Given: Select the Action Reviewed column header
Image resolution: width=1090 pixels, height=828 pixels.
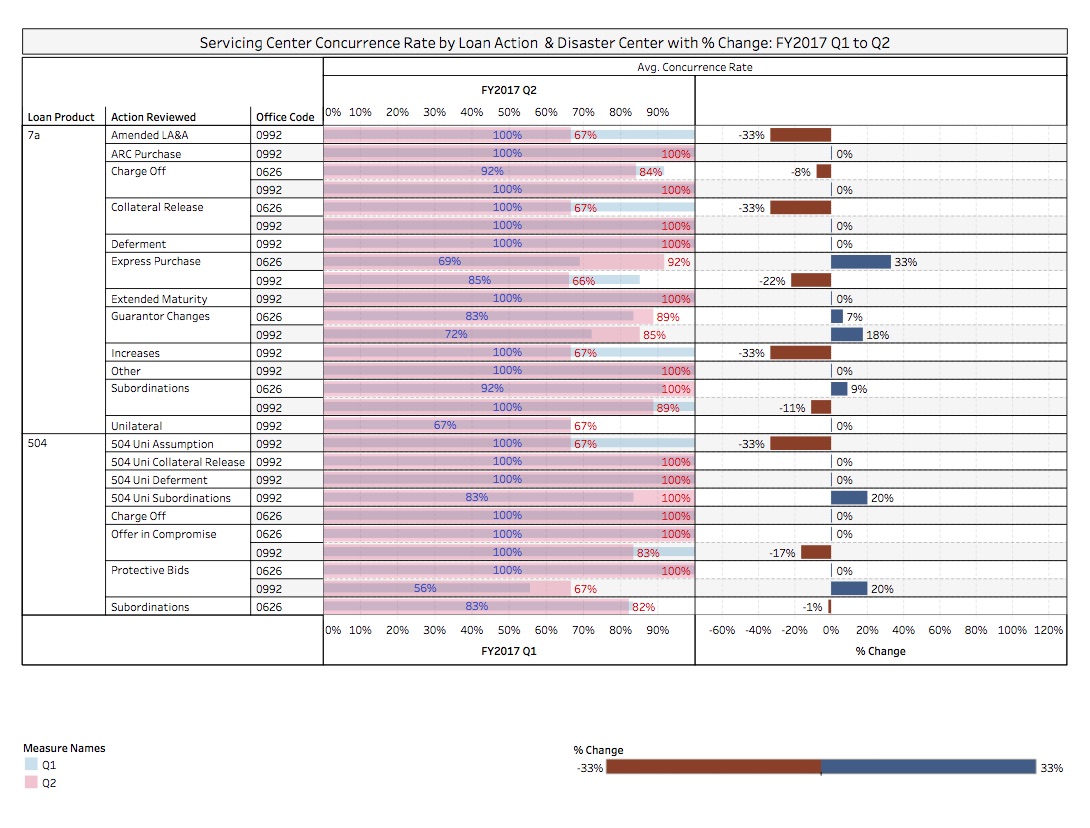Looking at the screenshot, I should coord(153,117).
